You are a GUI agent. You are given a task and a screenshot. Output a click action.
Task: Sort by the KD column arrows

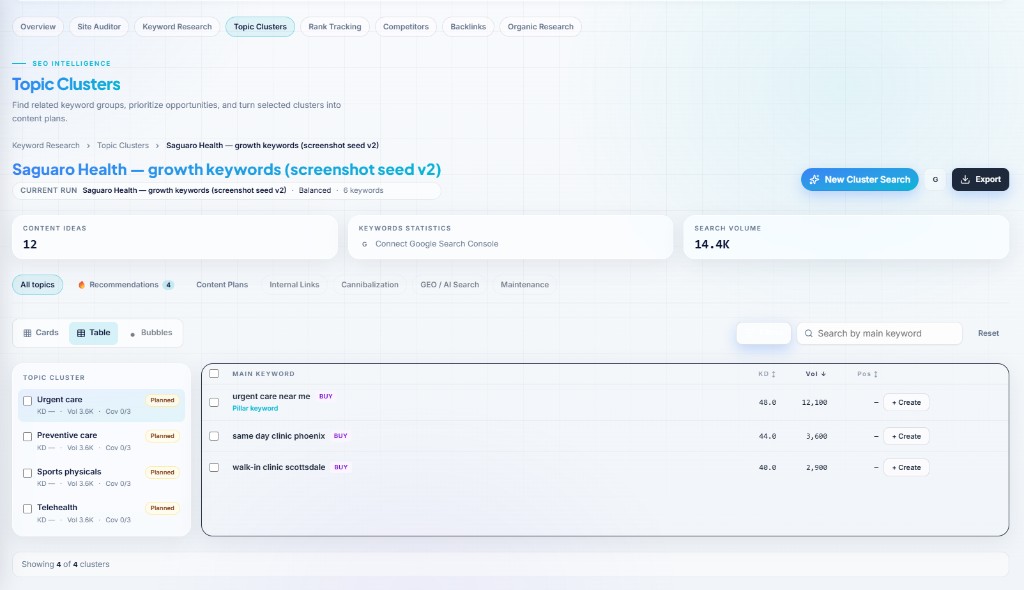(x=773, y=374)
